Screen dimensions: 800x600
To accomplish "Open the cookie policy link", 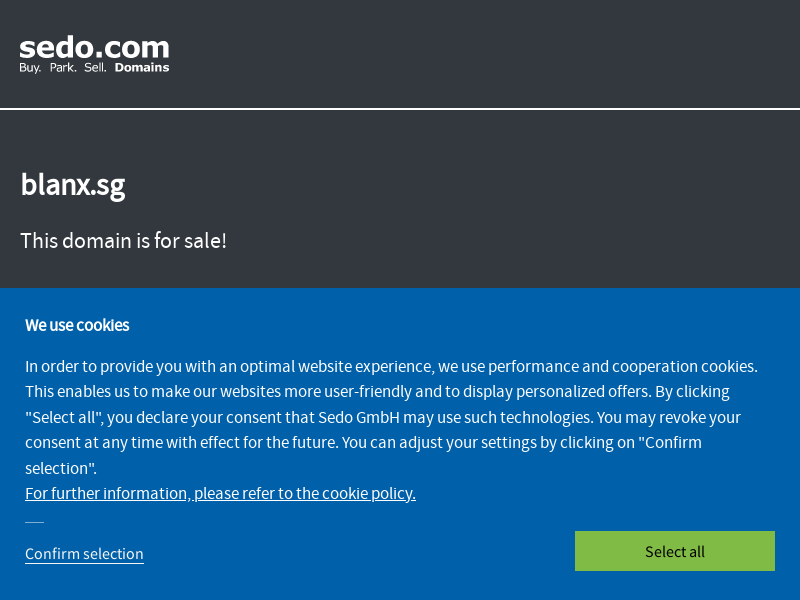I will 220,493.
